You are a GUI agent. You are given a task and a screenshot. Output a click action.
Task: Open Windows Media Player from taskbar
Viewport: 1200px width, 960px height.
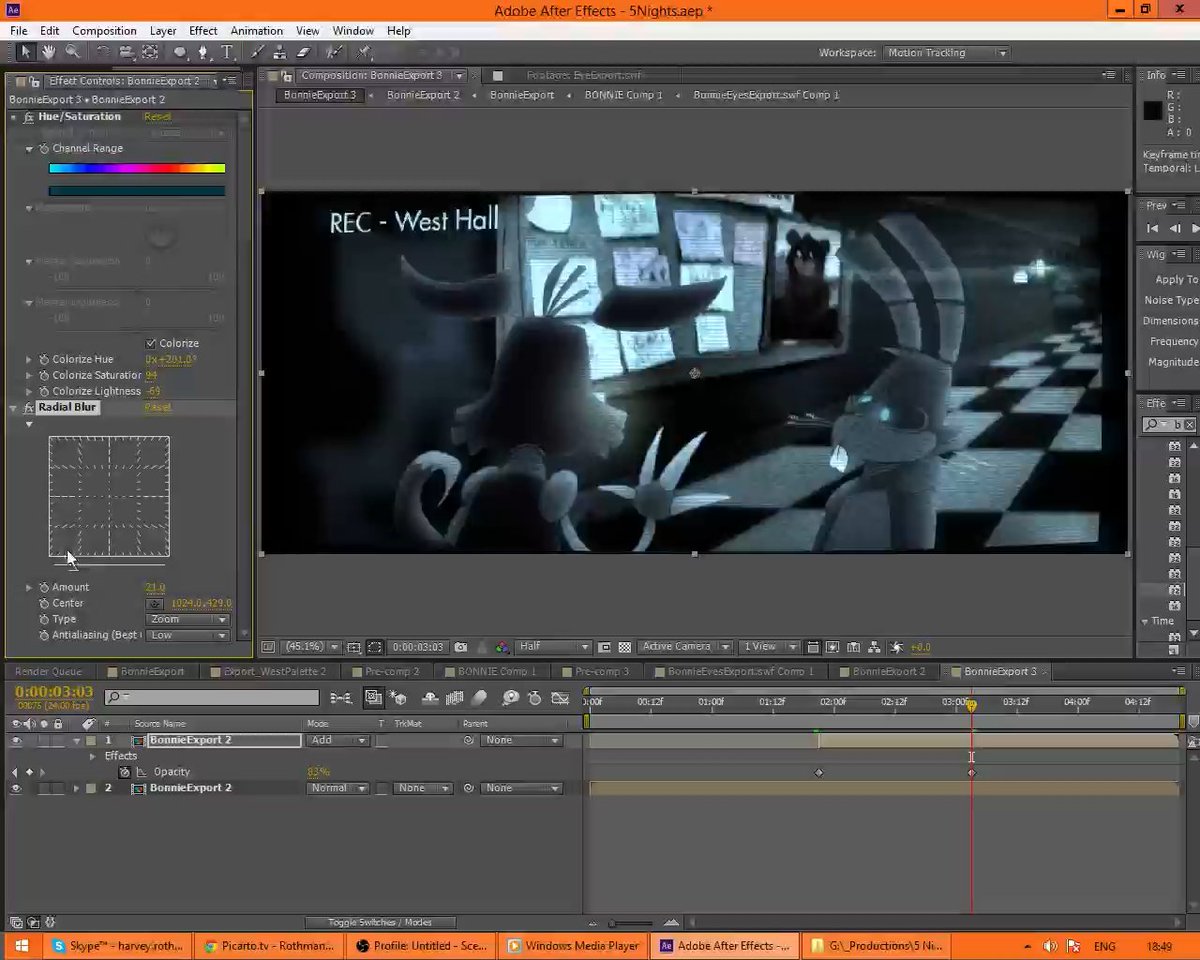[574, 945]
